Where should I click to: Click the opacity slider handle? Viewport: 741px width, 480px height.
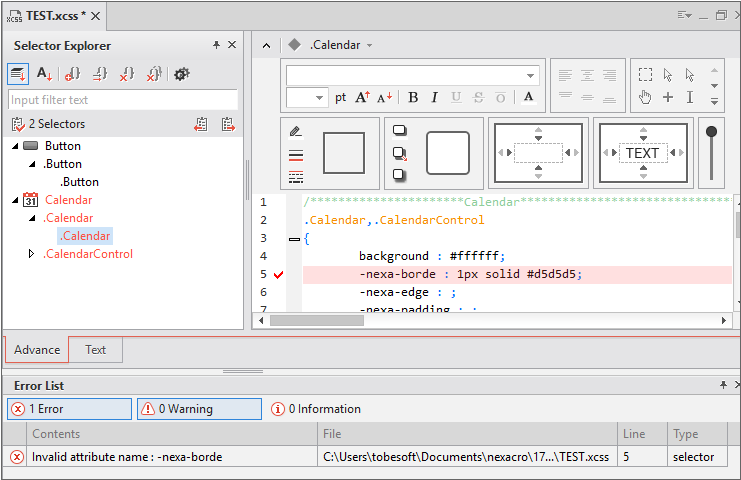[711, 131]
